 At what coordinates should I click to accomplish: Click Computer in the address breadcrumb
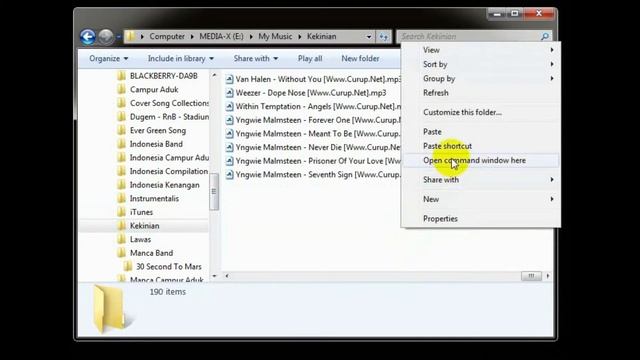click(x=167, y=36)
